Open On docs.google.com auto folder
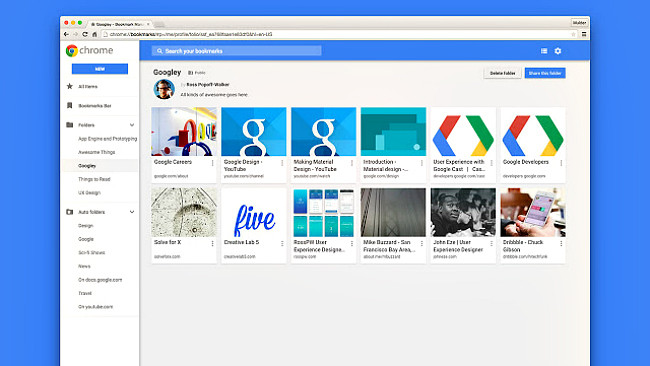 (x=100, y=280)
